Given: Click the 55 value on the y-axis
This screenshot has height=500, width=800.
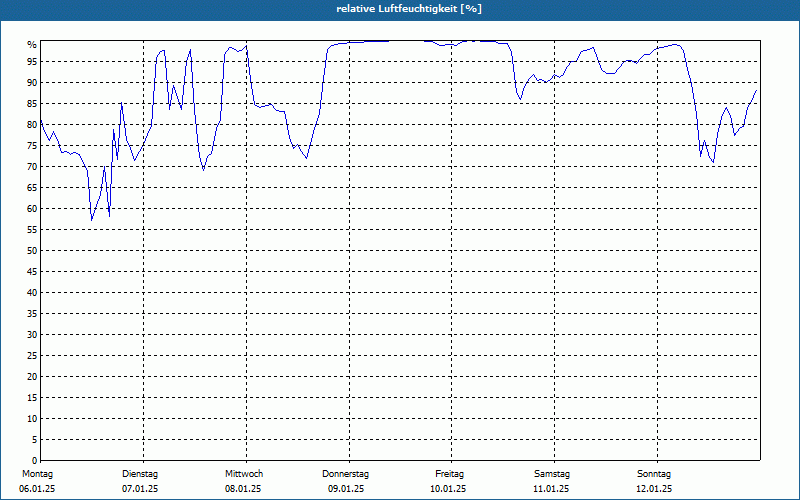Looking at the screenshot, I should tap(32, 230).
